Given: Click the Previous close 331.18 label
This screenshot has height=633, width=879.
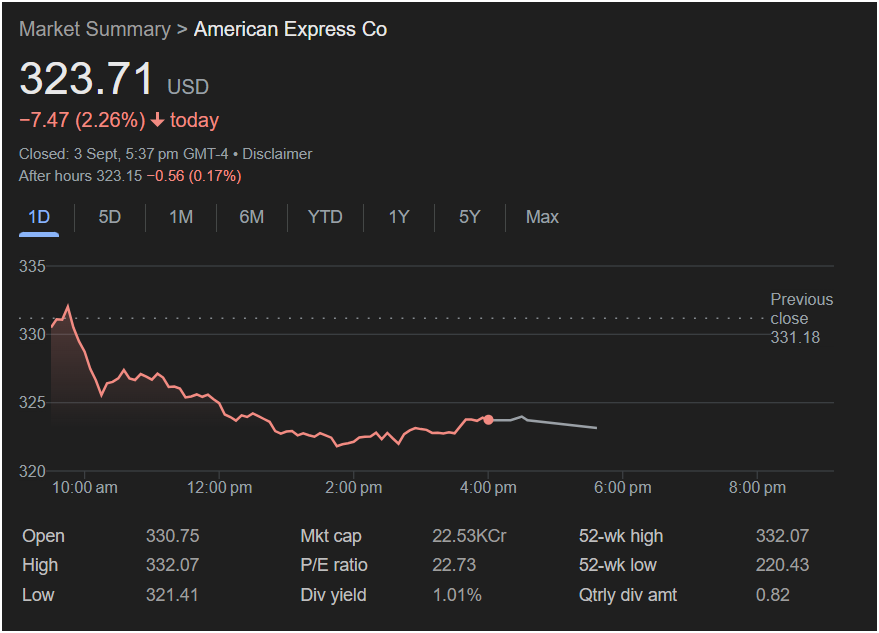Looking at the screenshot, I should [x=802, y=318].
